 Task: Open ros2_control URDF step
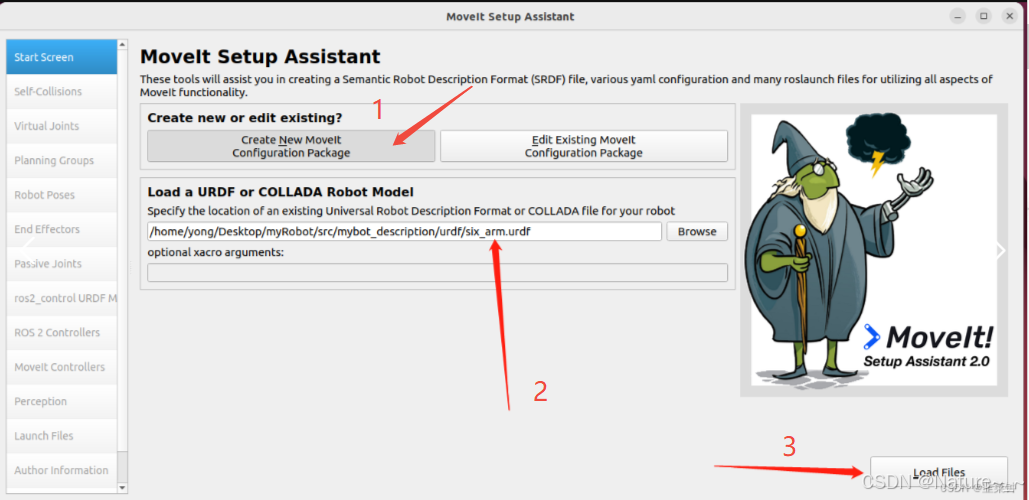[62, 298]
